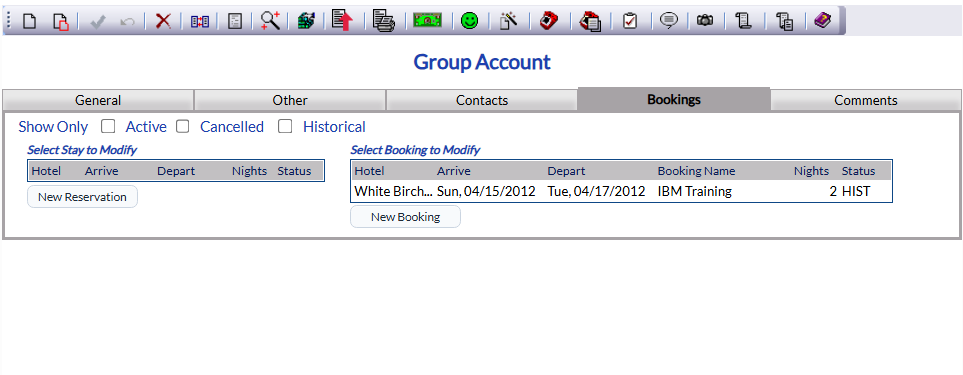Click the nights value 2 in booking row
Image resolution: width=963 pixels, height=375 pixels.
[833, 191]
